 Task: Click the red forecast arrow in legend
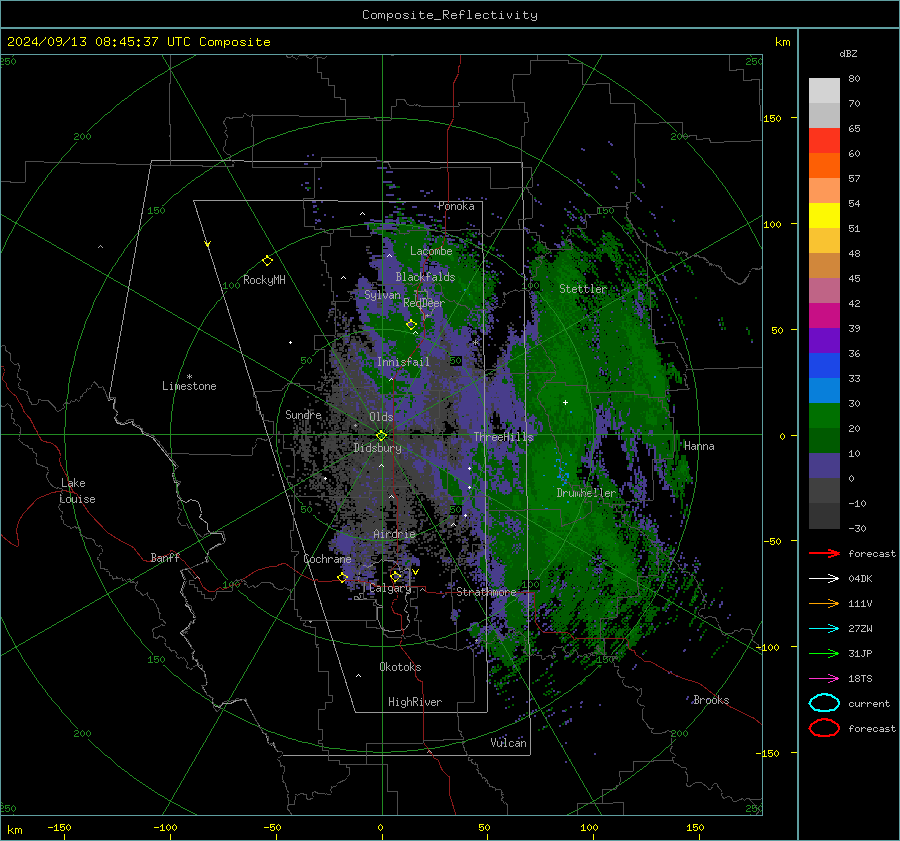(824, 553)
